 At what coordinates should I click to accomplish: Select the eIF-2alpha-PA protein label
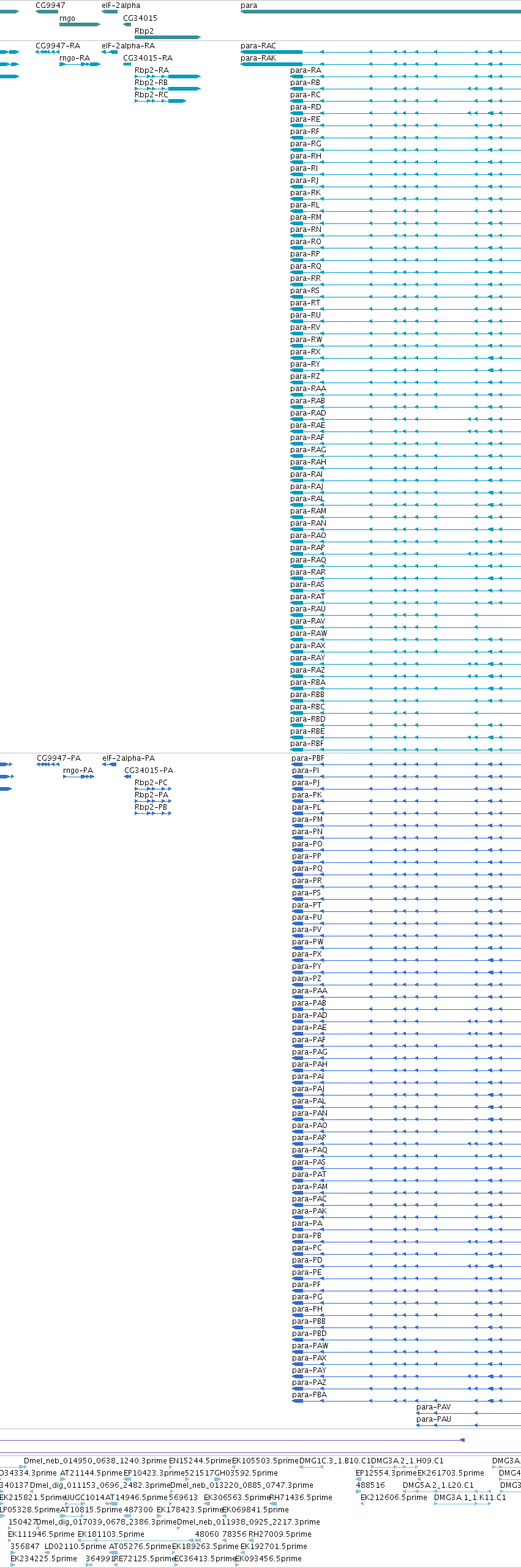[129, 758]
